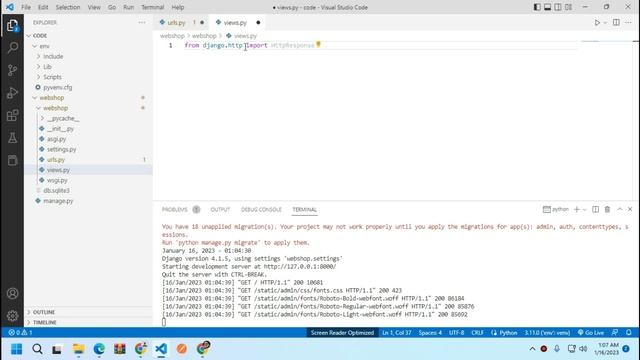The image size is (640, 360).
Task: Collapse the outer webshop folder
Action: [x=51, y=98]
